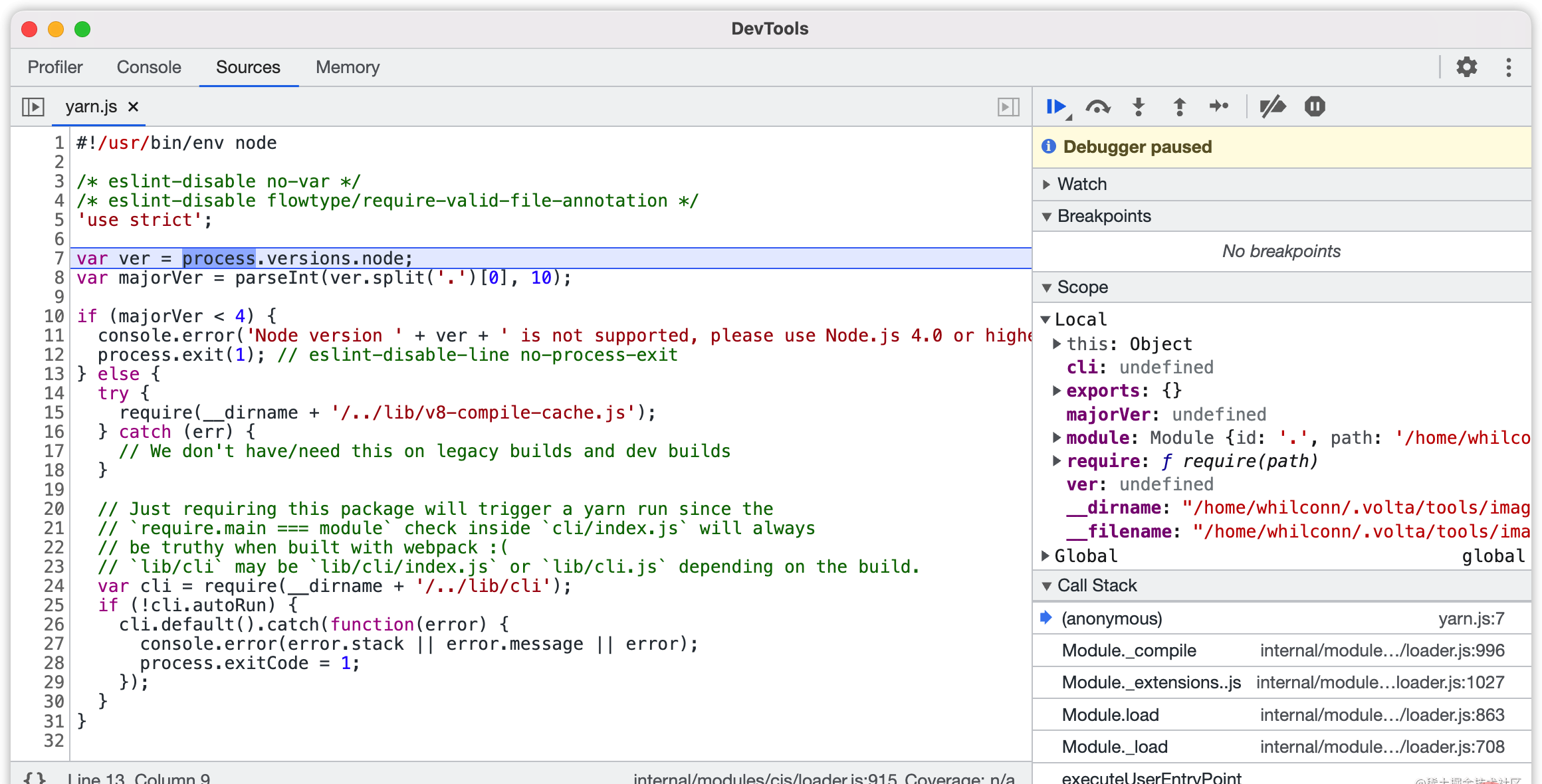
Task: Click the Line 13, Column 9 status
Action: 138,778
